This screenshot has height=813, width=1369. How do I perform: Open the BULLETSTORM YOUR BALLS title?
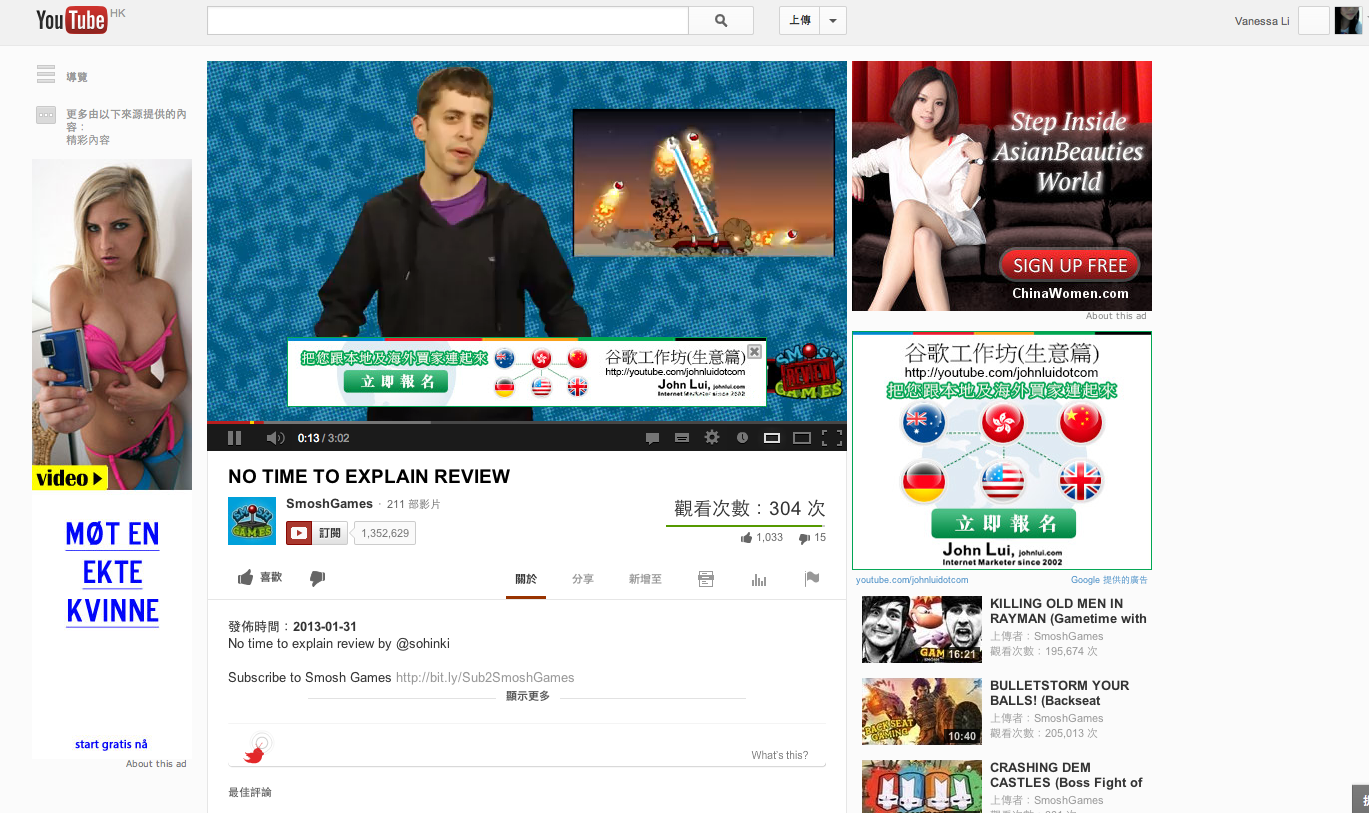point(1059,693)
